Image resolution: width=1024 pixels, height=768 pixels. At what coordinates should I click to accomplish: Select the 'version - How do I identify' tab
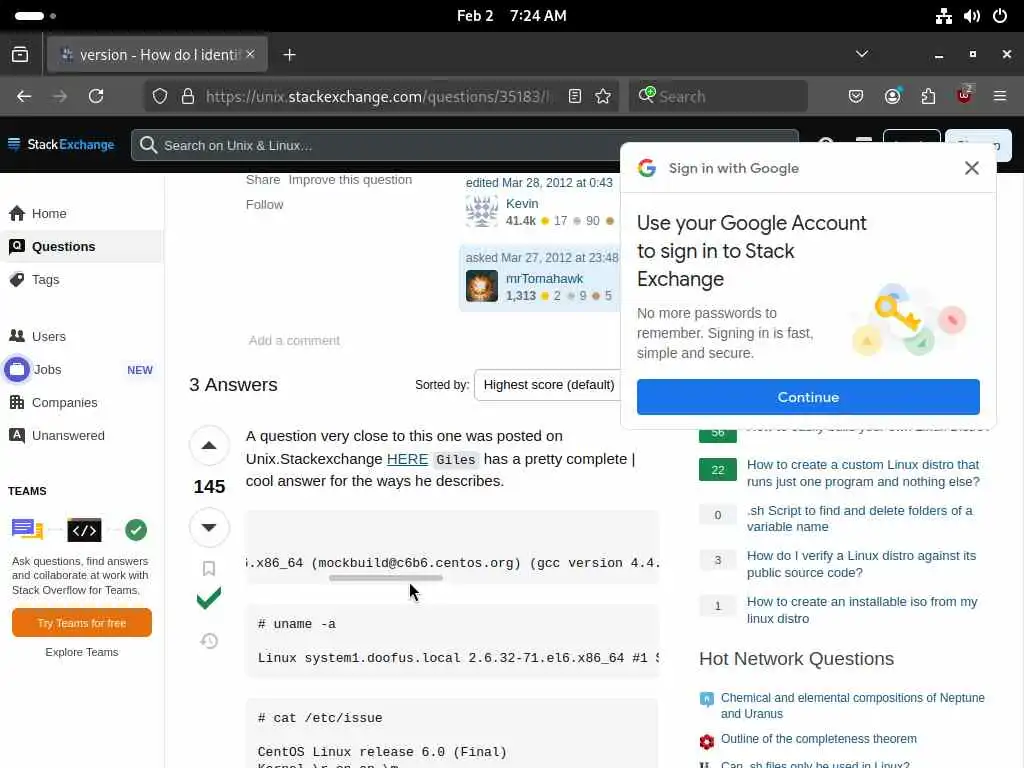tap(155, 55)
